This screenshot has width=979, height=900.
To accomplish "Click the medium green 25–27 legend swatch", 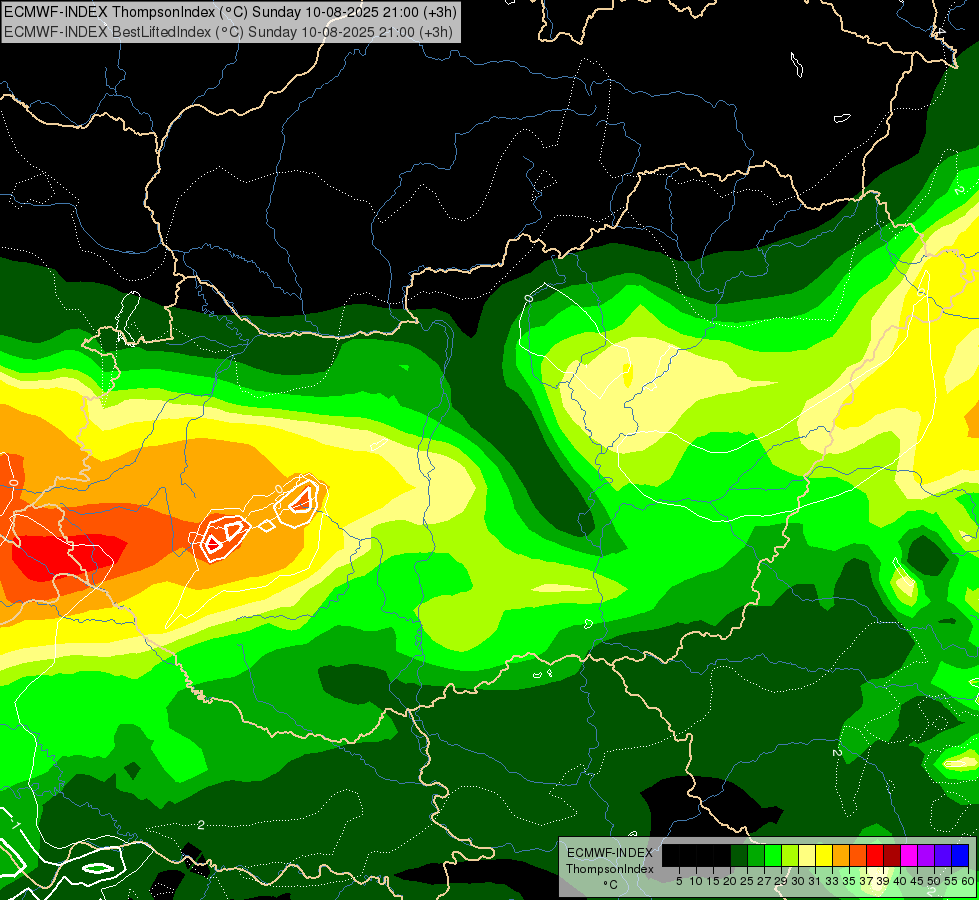I will (756, 855).
